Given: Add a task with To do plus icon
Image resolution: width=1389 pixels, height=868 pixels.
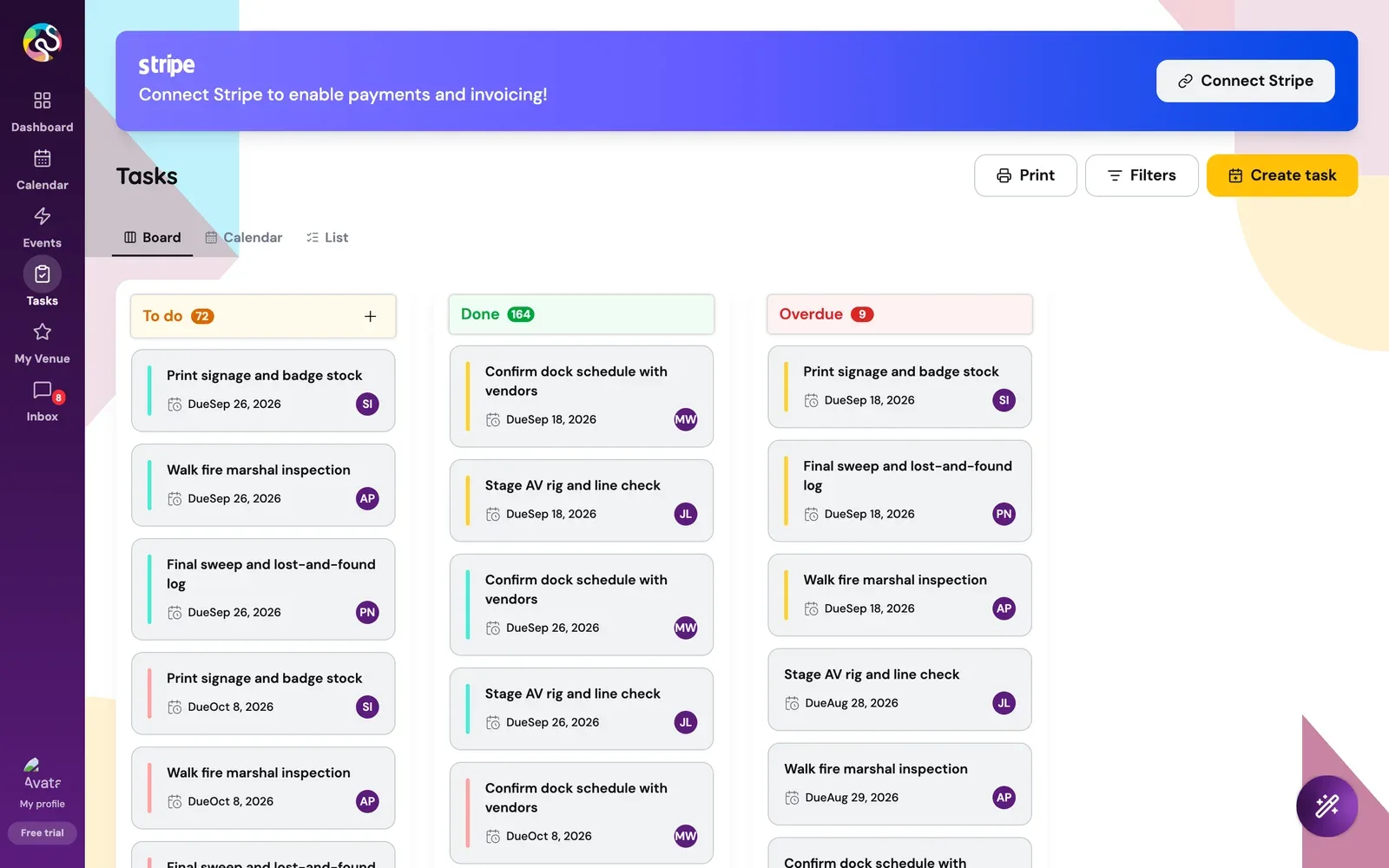Looking at the screenshot, I should [x=371, y=317].
